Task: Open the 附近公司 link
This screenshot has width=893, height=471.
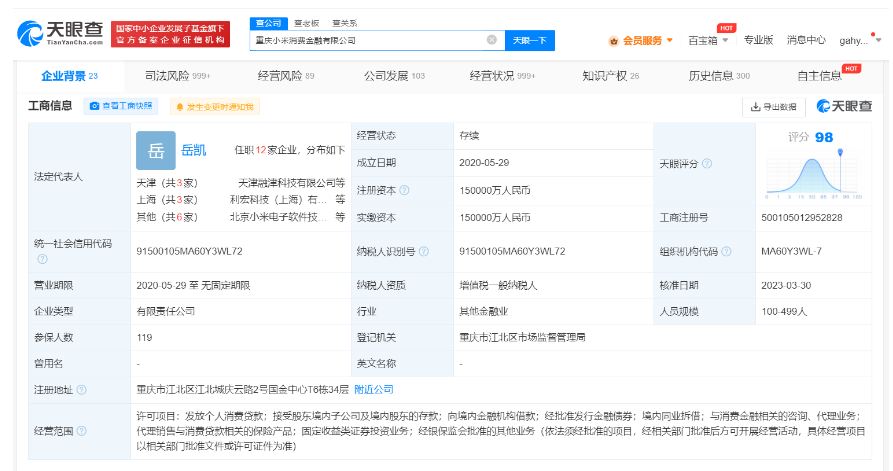Action: (374, 389)
